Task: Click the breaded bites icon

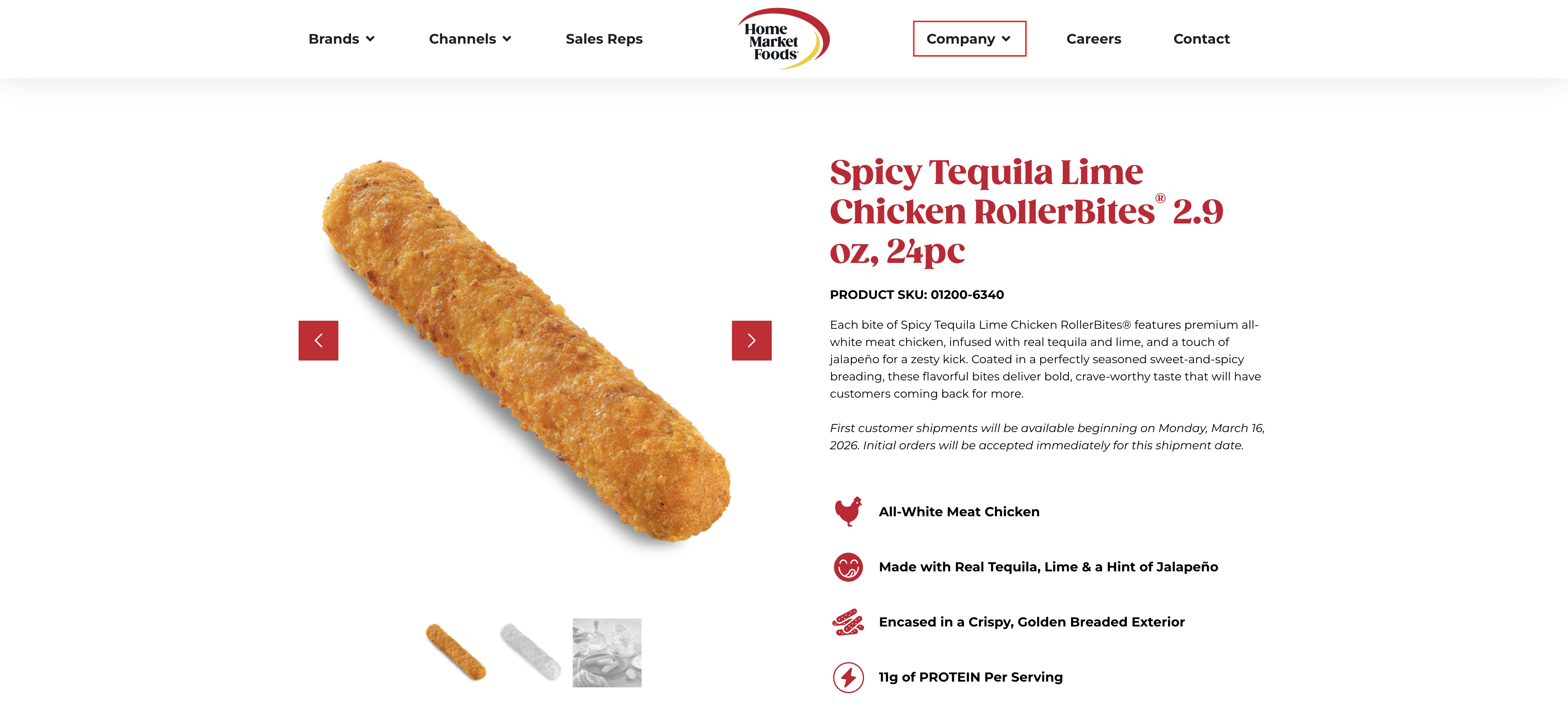Action: pos(848,622)
